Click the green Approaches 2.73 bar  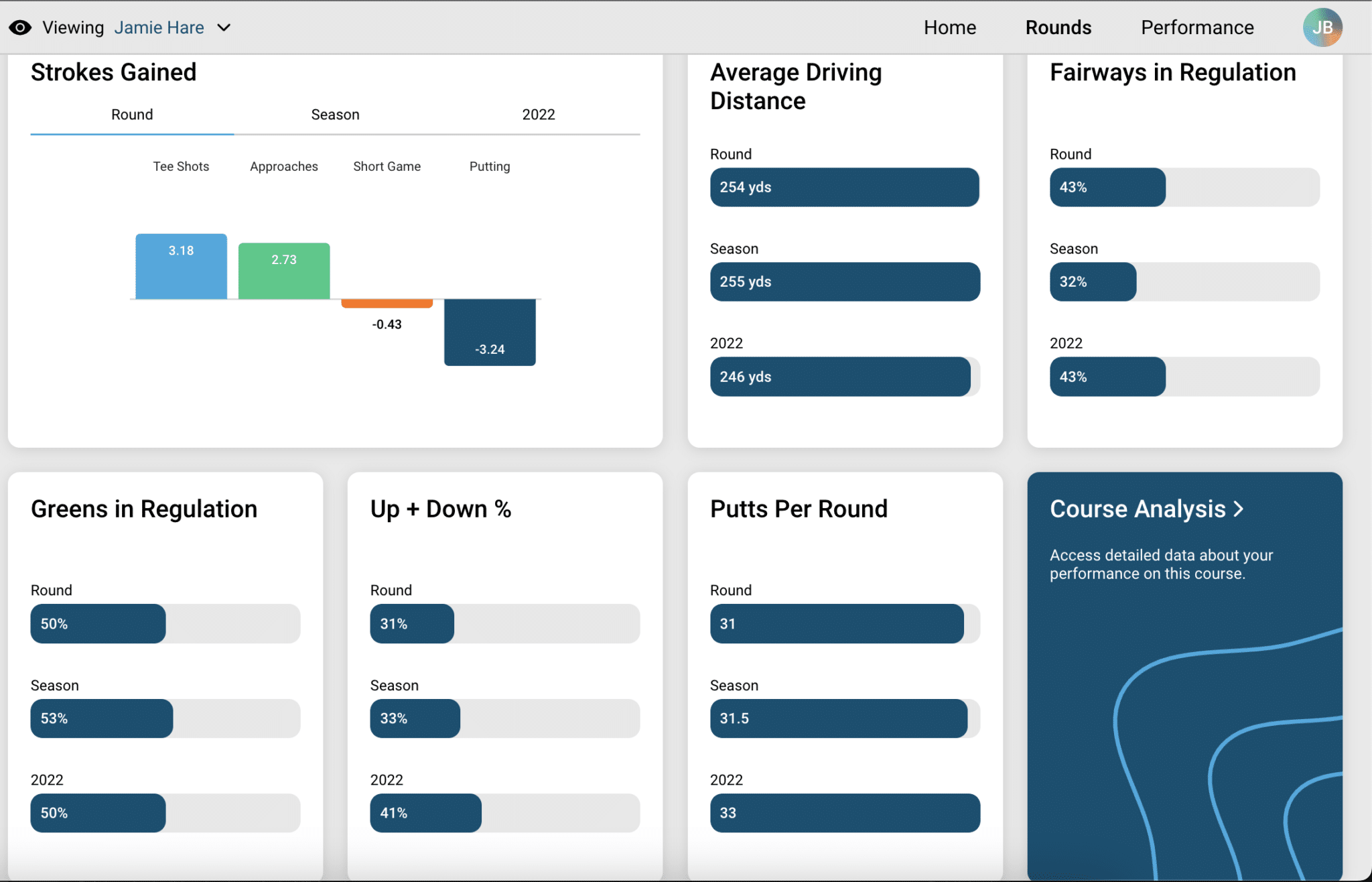pyautogui.click(x=284, y=271)
